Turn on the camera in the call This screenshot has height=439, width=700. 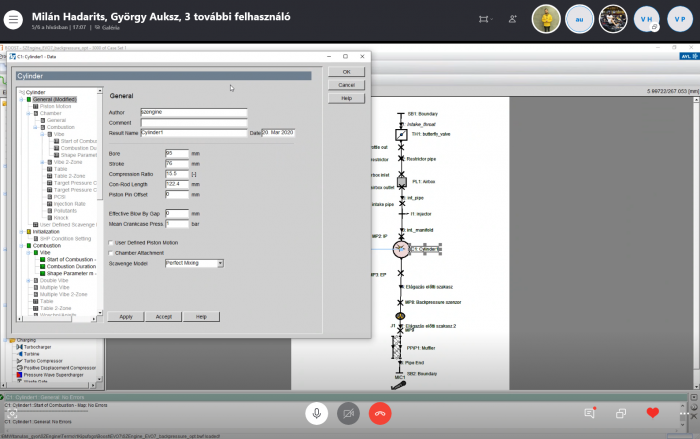coord(348,412)
